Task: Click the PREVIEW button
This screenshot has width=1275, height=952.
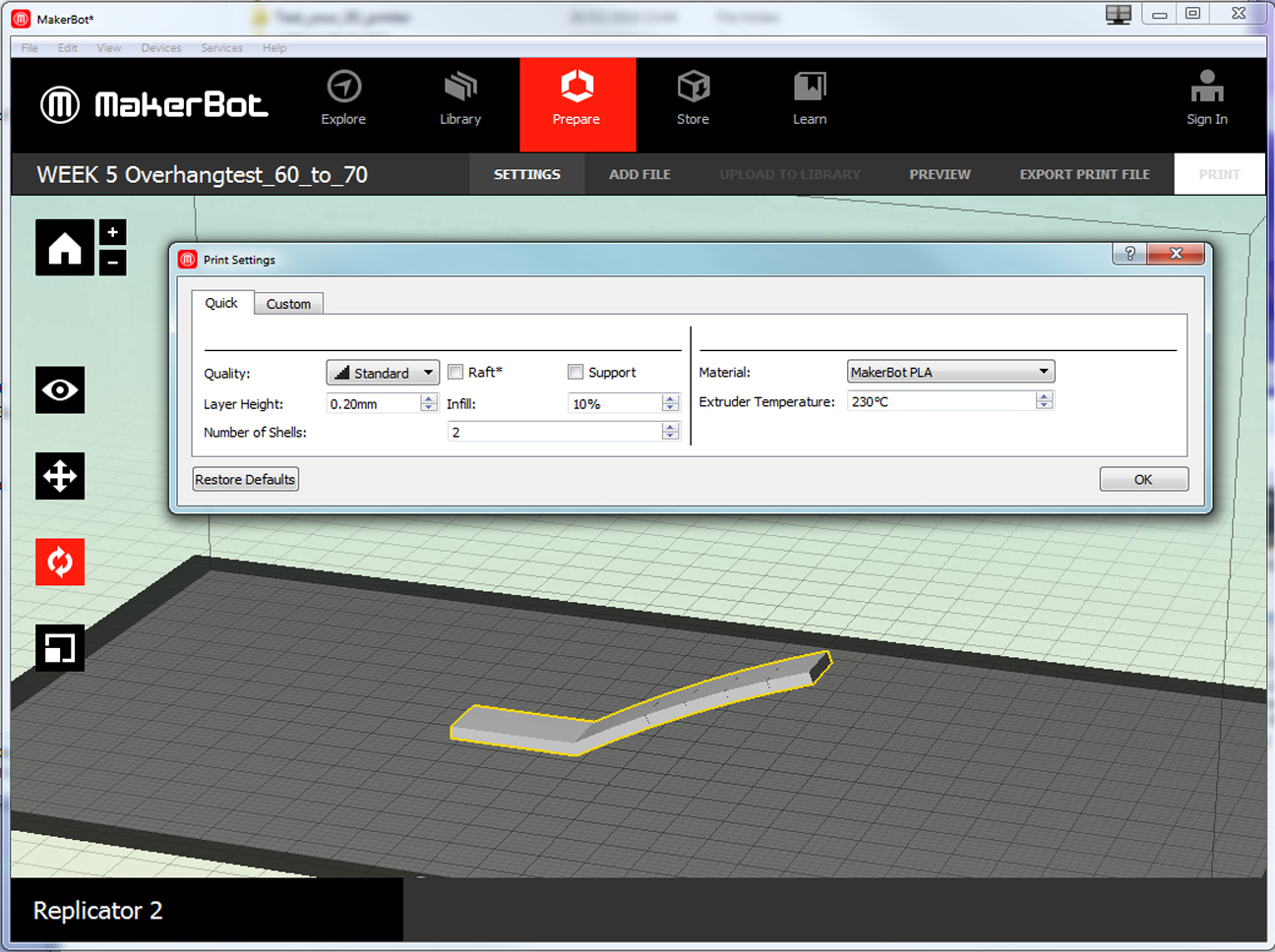Action: pos(940,174)
